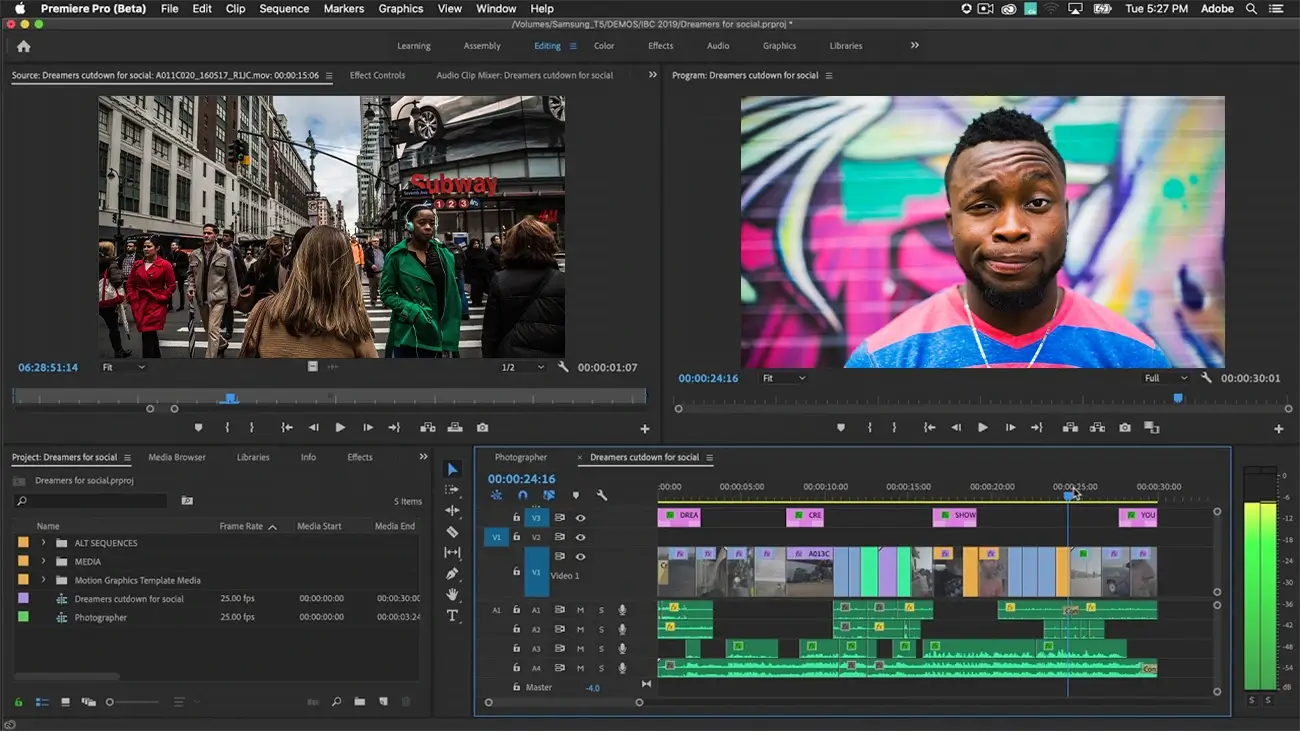The width and height of the screenshot is (1300, 732).
Task: Select the Razor tool
Action: (x=452, y=532)
